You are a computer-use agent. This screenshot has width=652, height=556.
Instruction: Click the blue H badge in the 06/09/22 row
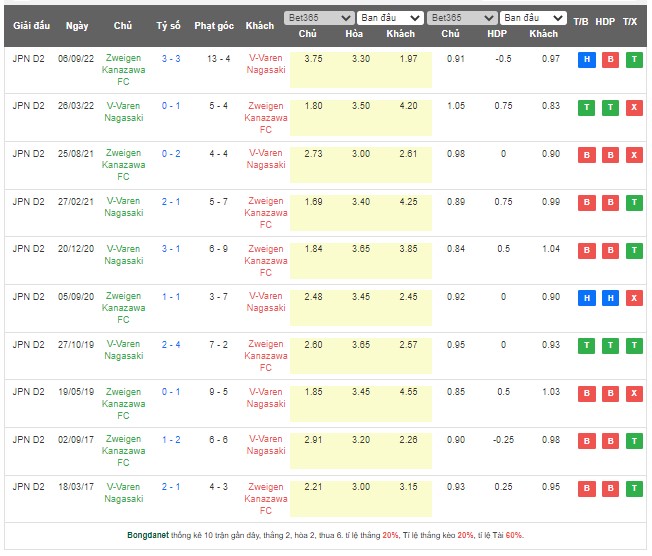click(x=586, y=60)
